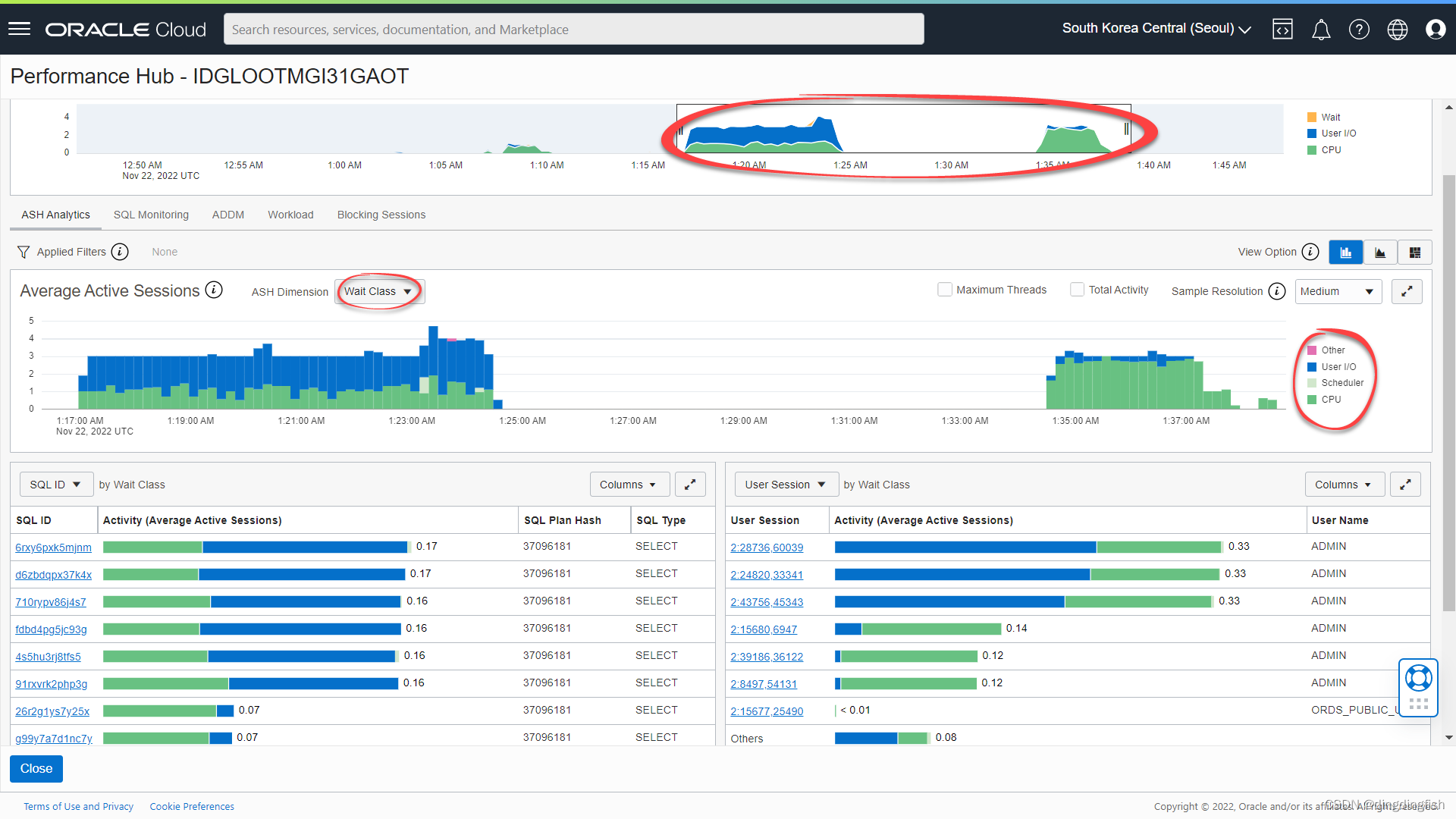Show info for View Option
The width and height of the screenshot is (1456, 819).
click(x=1310, y=252)
